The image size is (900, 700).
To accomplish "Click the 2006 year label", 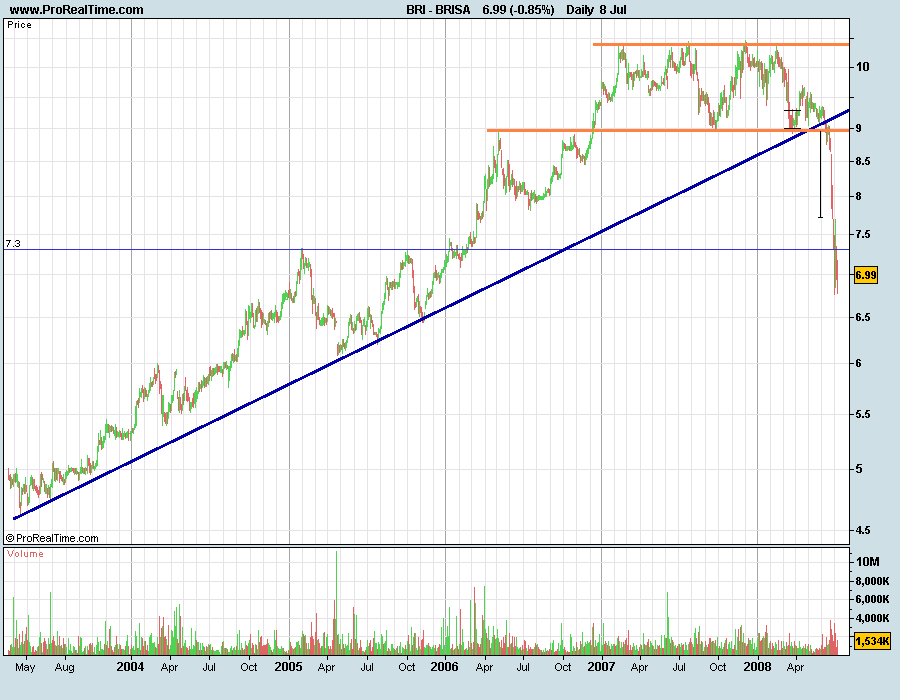I will tap(445, 667).
